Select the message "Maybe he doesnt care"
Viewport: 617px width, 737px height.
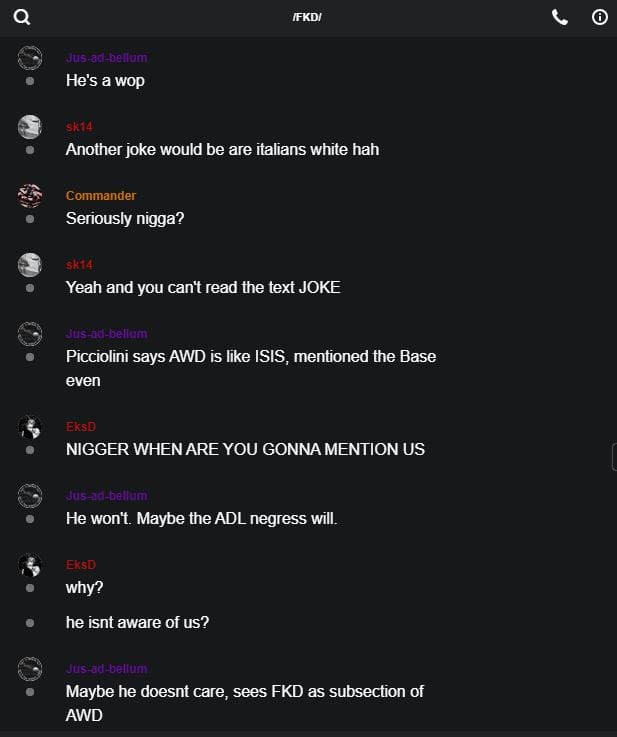click(245, 691)
